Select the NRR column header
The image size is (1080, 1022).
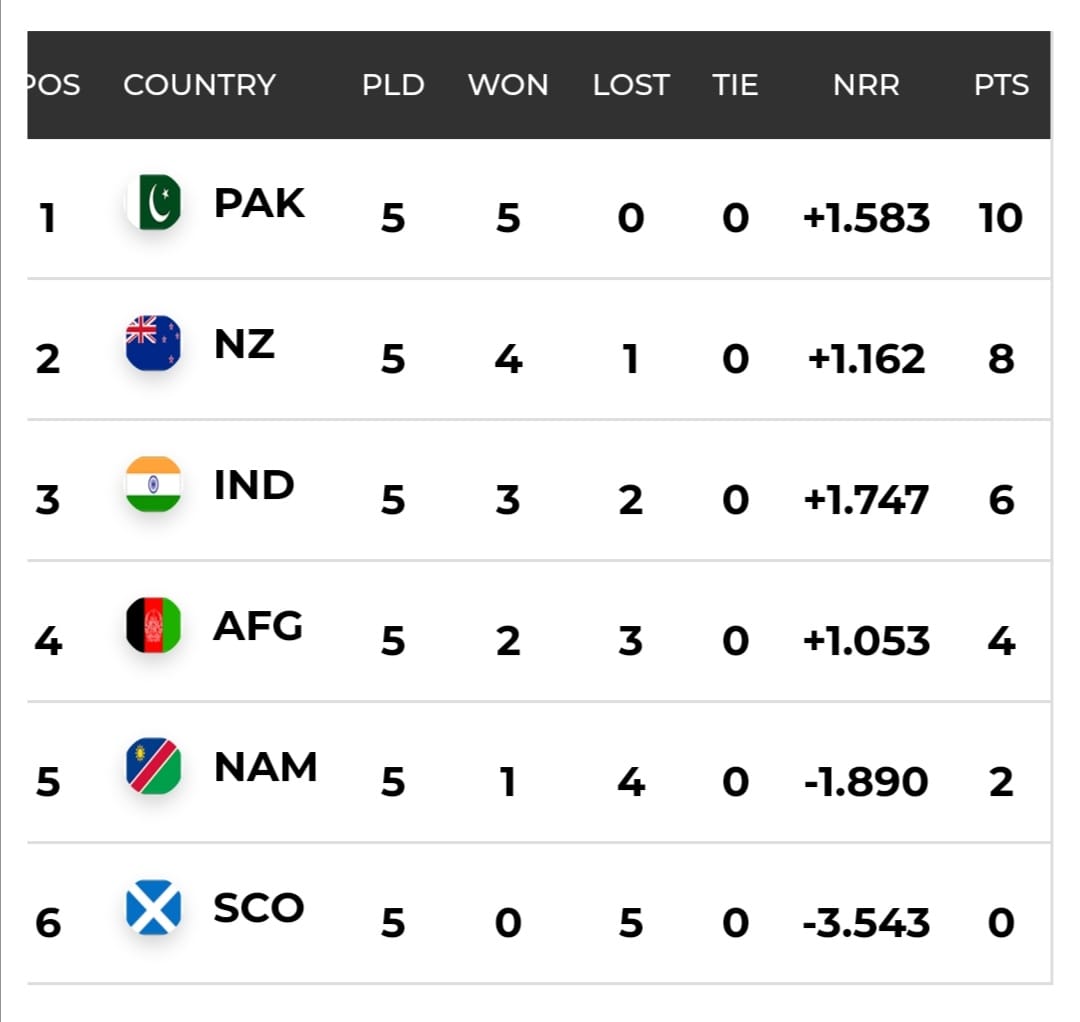[866, 85]
